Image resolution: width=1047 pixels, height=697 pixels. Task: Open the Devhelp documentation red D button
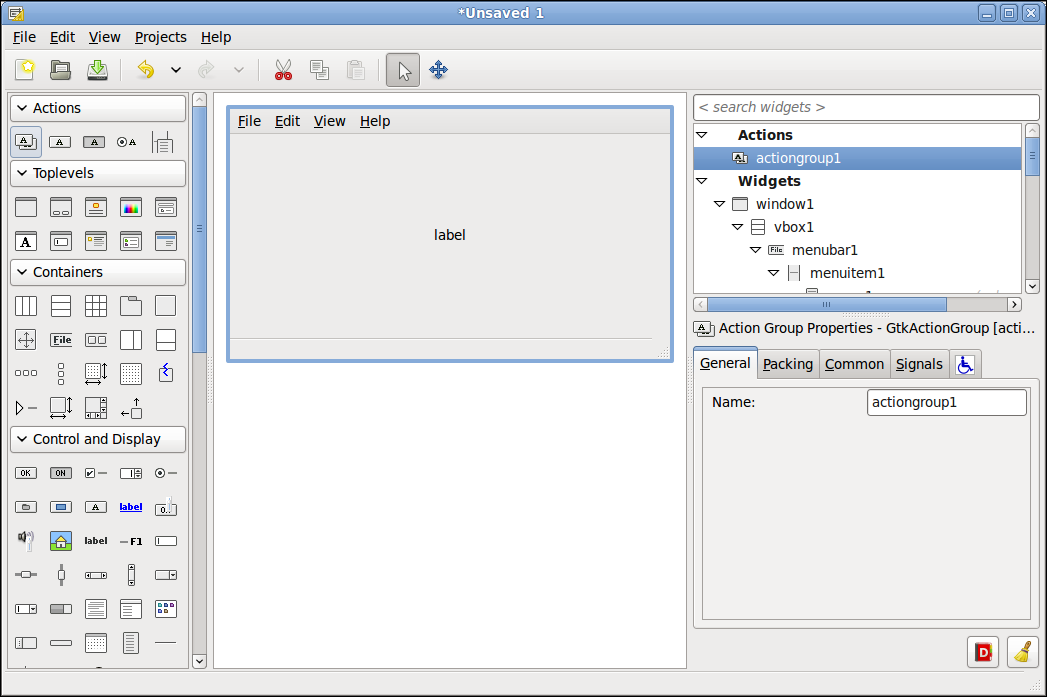click(x=983, y=652)
